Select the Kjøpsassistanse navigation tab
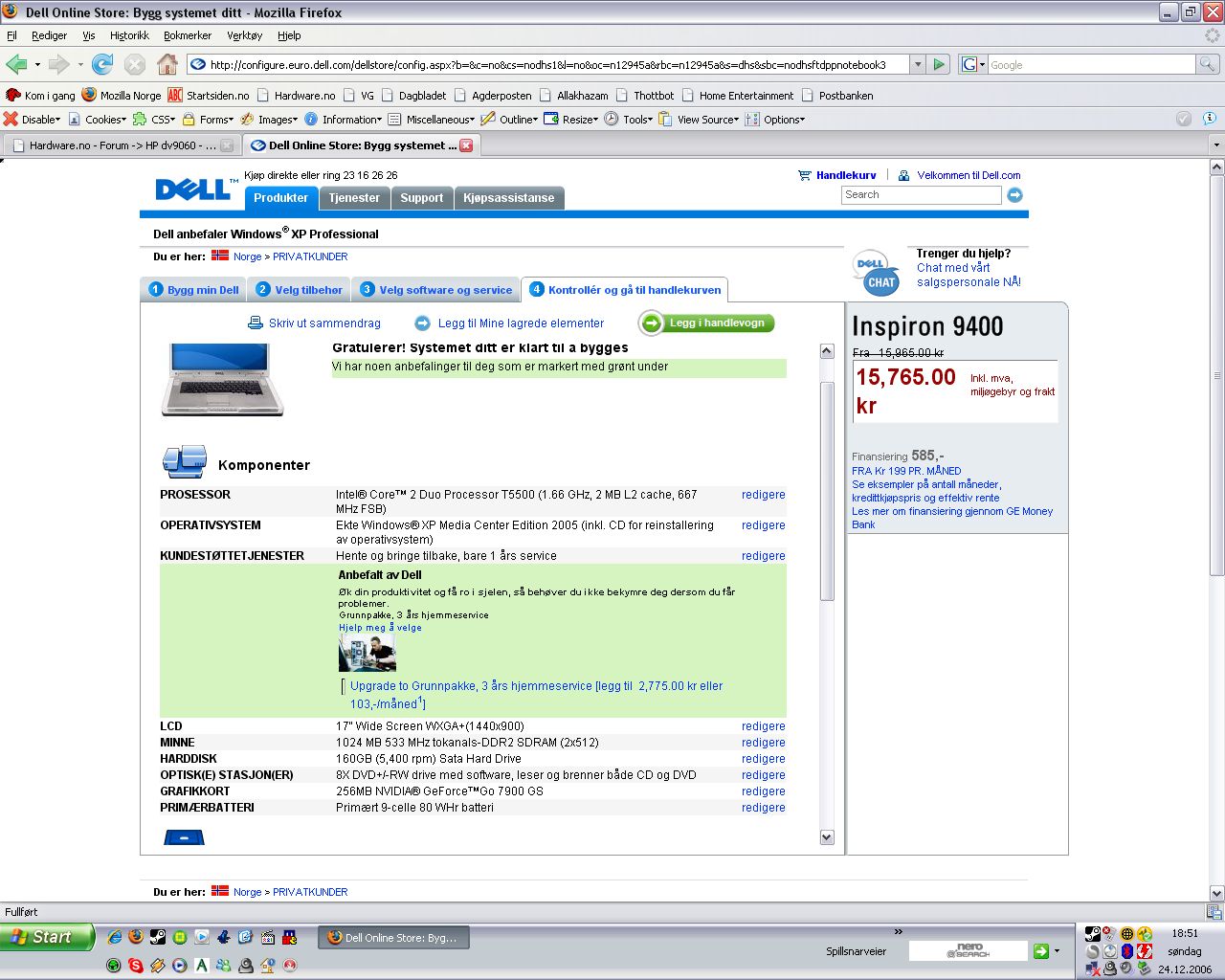The image size is (1225, 980). (508, 198)
